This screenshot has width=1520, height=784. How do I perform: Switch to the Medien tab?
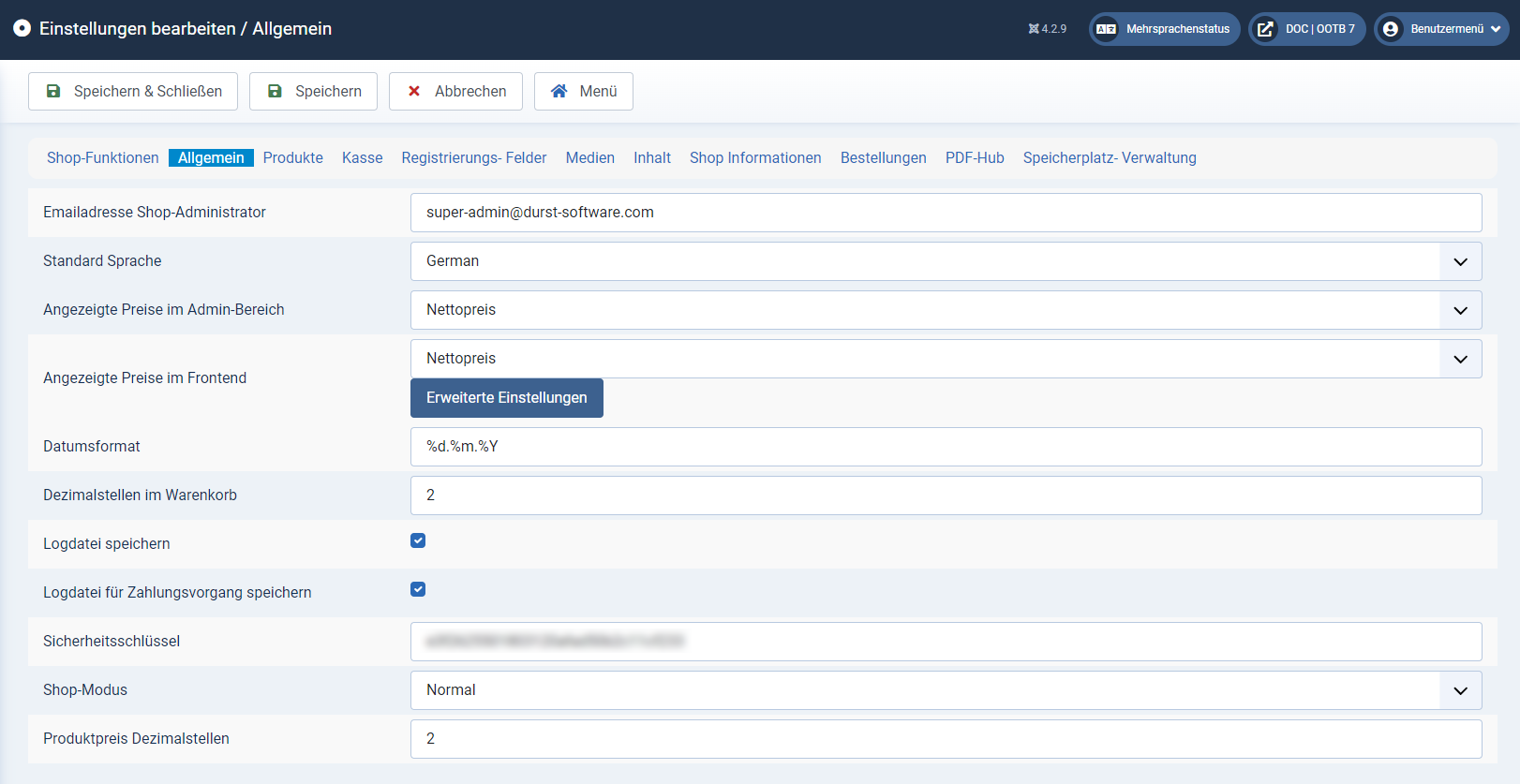point(590,157)
